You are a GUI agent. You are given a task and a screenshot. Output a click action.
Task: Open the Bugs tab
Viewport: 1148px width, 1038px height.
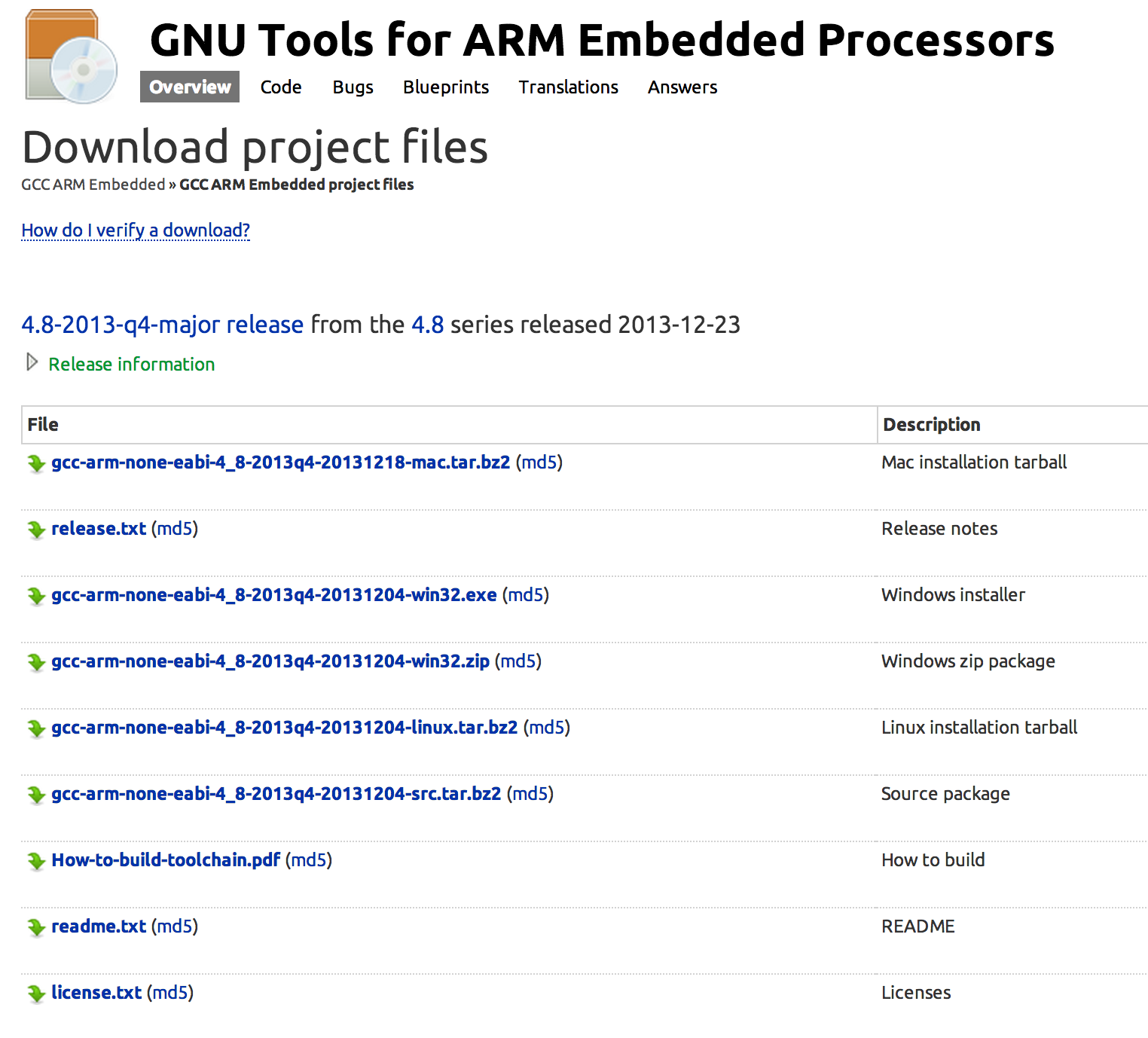[x=353, y=87]
